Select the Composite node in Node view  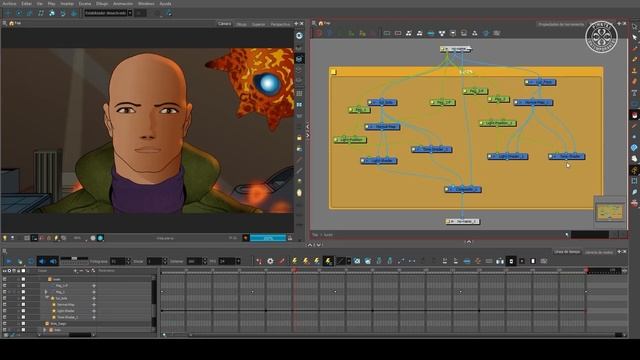point(463,189)
